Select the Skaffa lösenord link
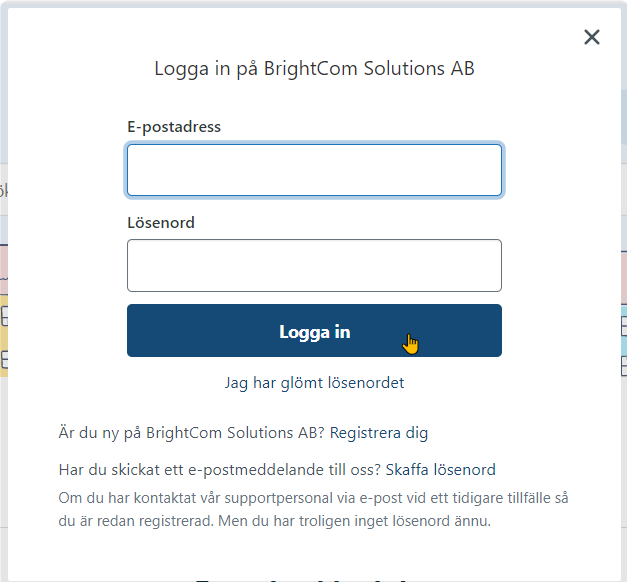This screenshot has height=582, width=627. pos(440,470)
